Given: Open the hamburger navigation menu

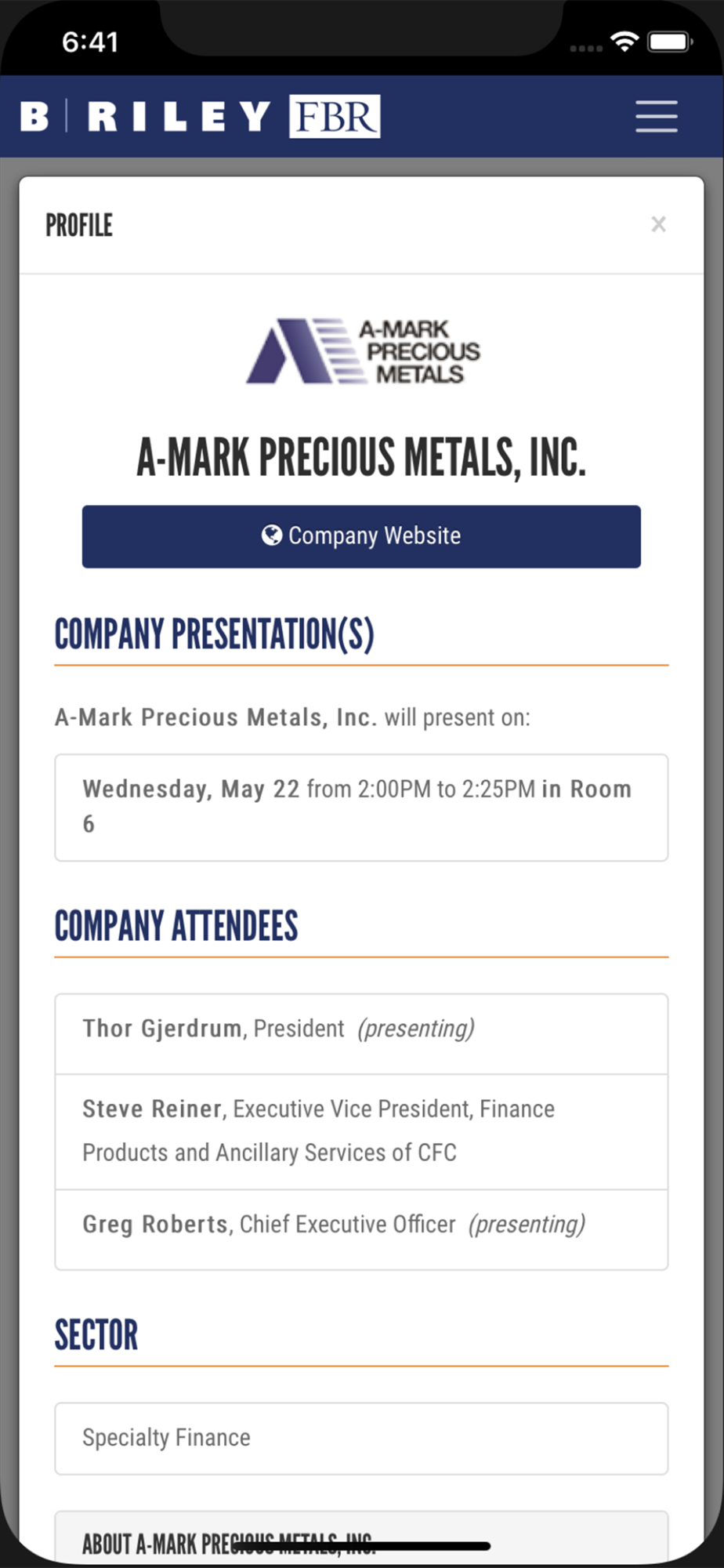Looking at the screenshot, I should (656, 116).
